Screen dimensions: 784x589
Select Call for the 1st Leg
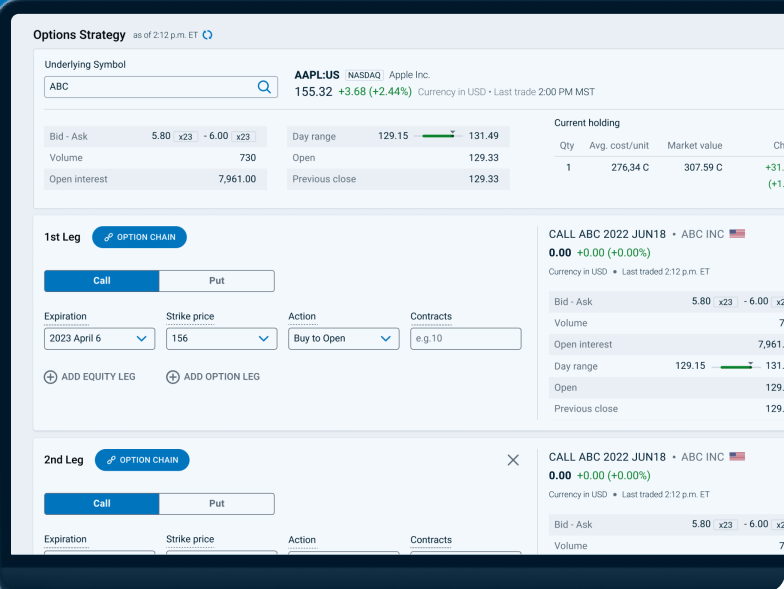coord(102,281)
